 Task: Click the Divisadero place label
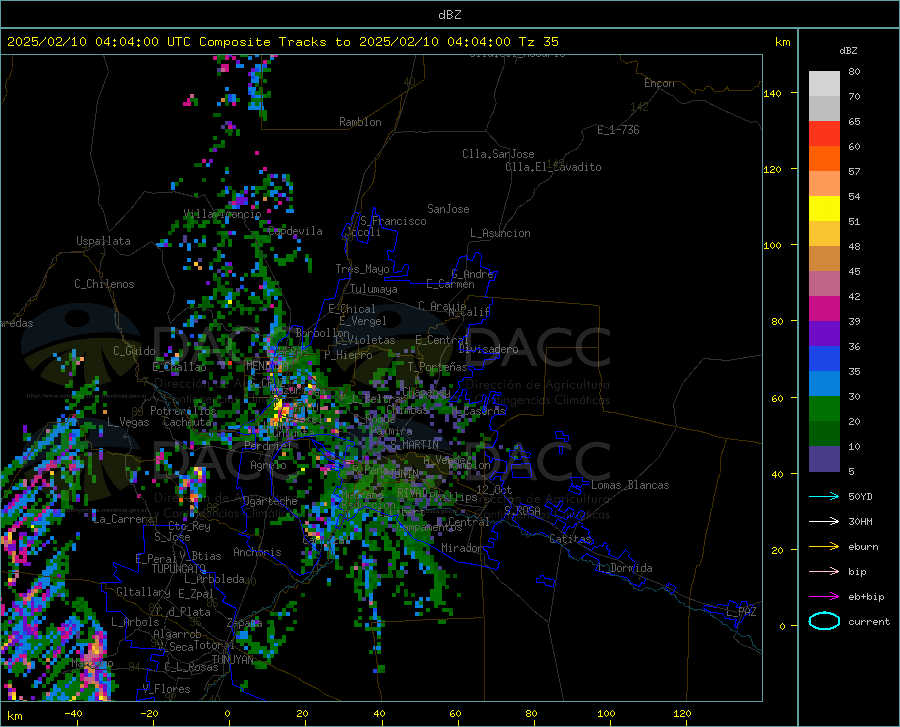tap(488, 349)
